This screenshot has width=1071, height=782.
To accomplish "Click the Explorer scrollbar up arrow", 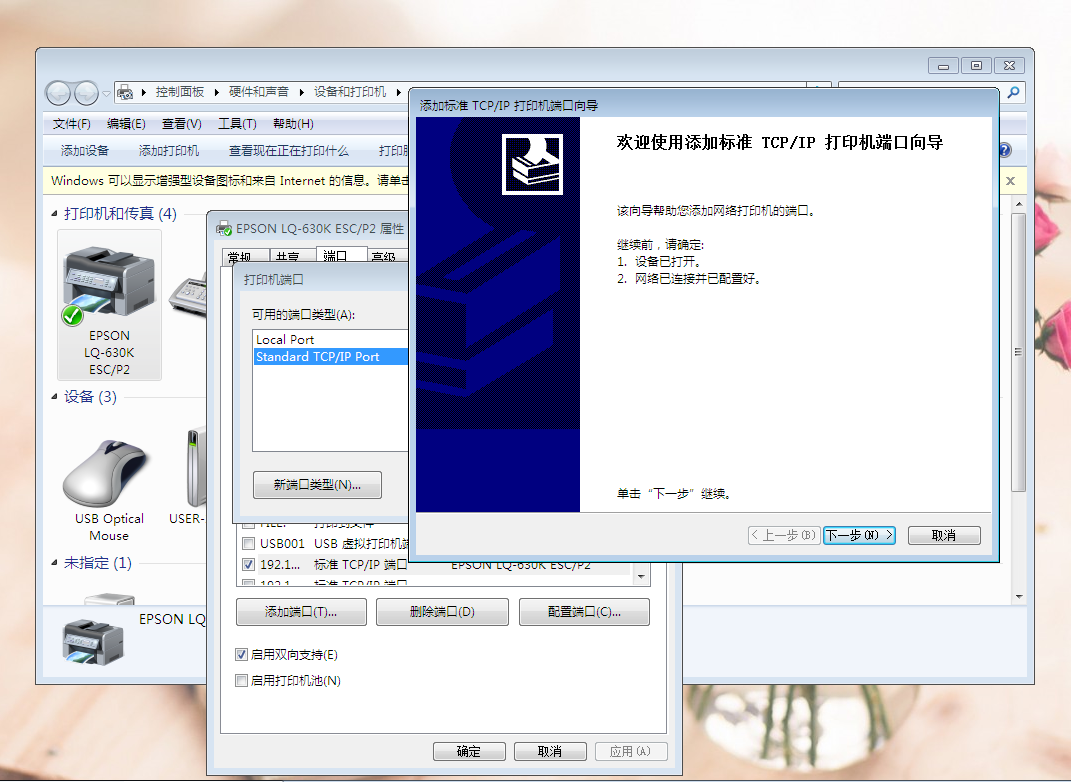I will (1018, 204).
